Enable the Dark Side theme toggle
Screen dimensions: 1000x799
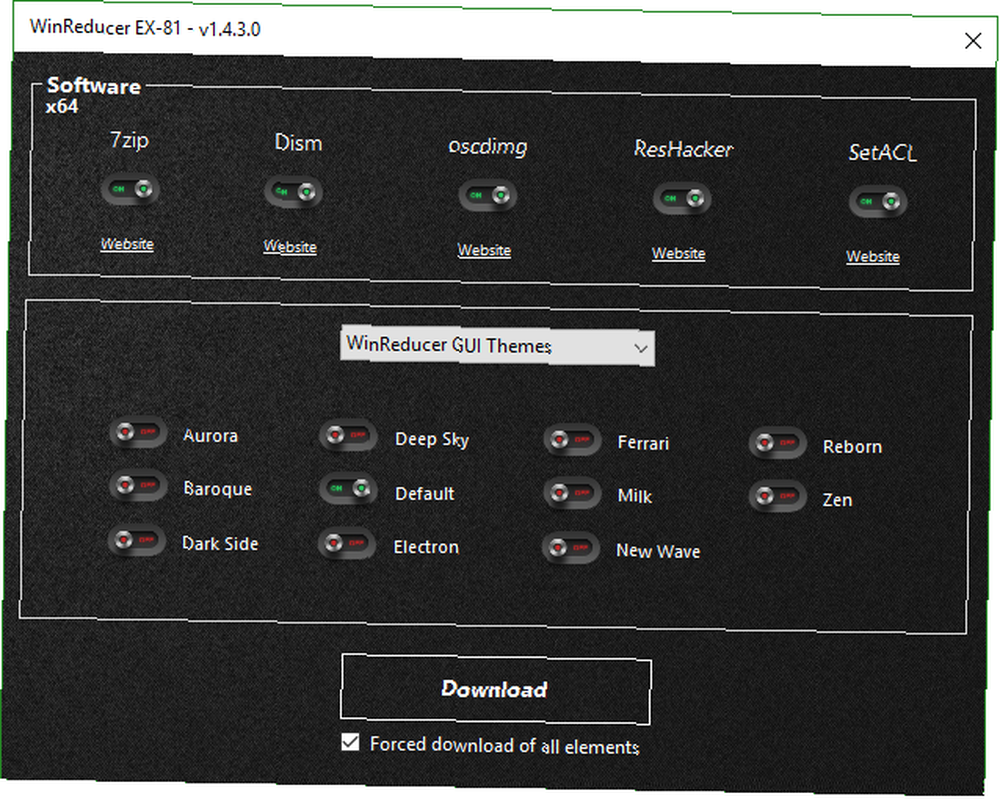136,541
